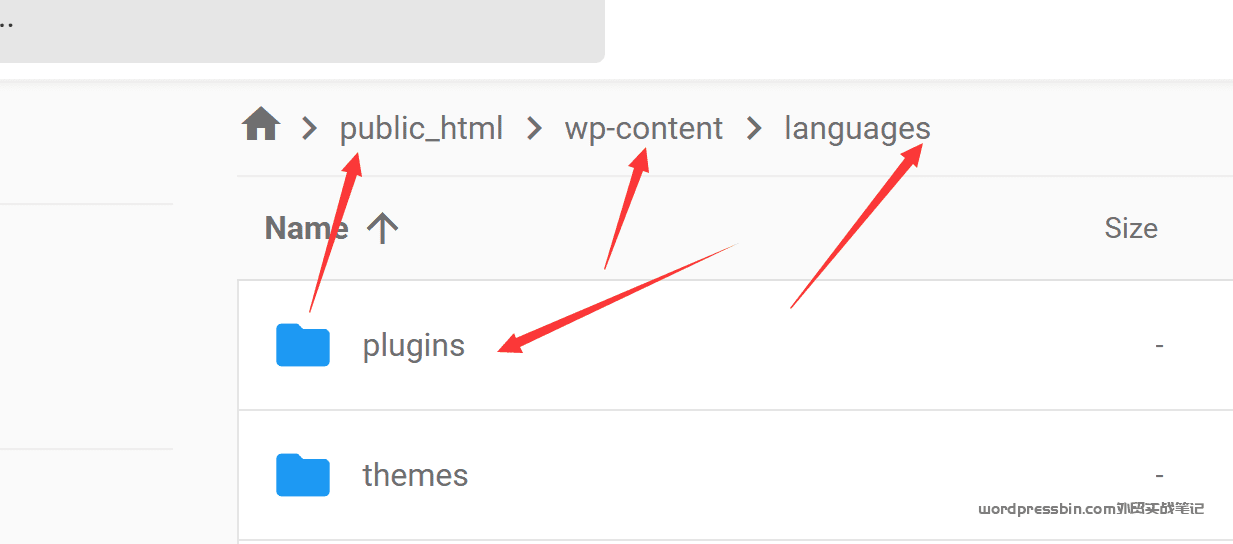Sort files by the Size column
Viewport: 1233px width, 544px height.
pos(1130,228)
